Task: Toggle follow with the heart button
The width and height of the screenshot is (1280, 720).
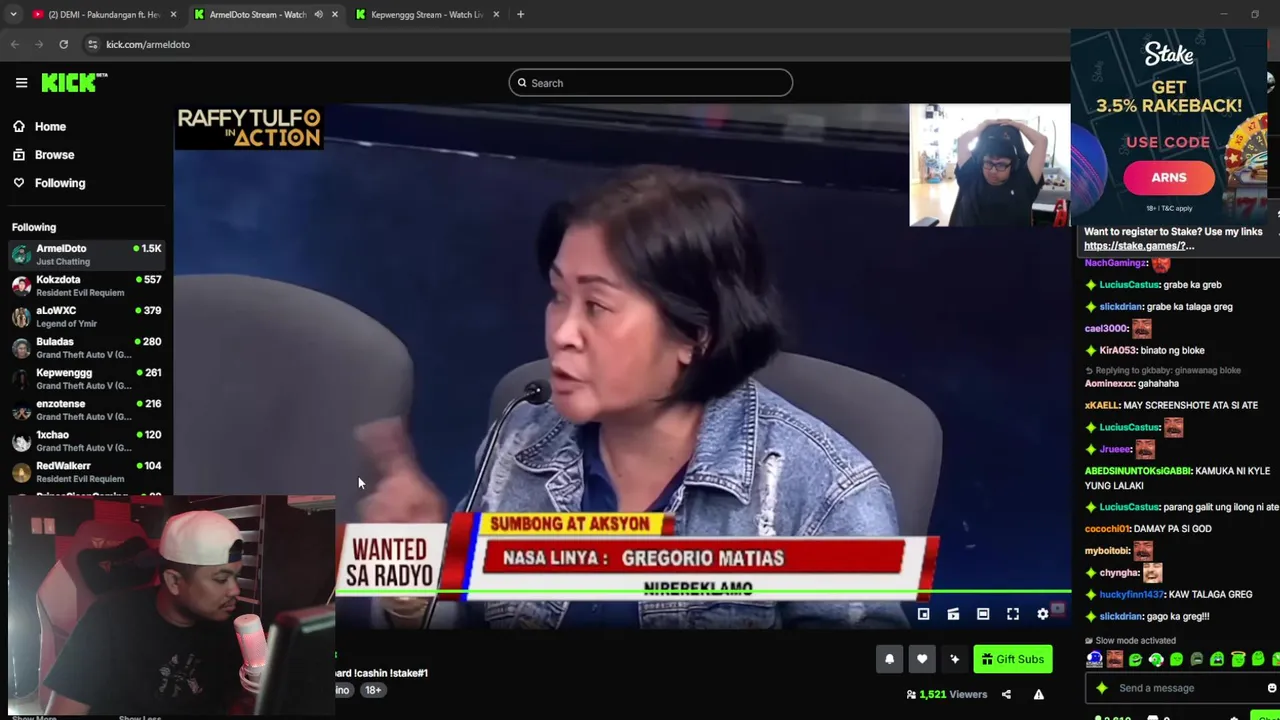Action: coord(922,659)
